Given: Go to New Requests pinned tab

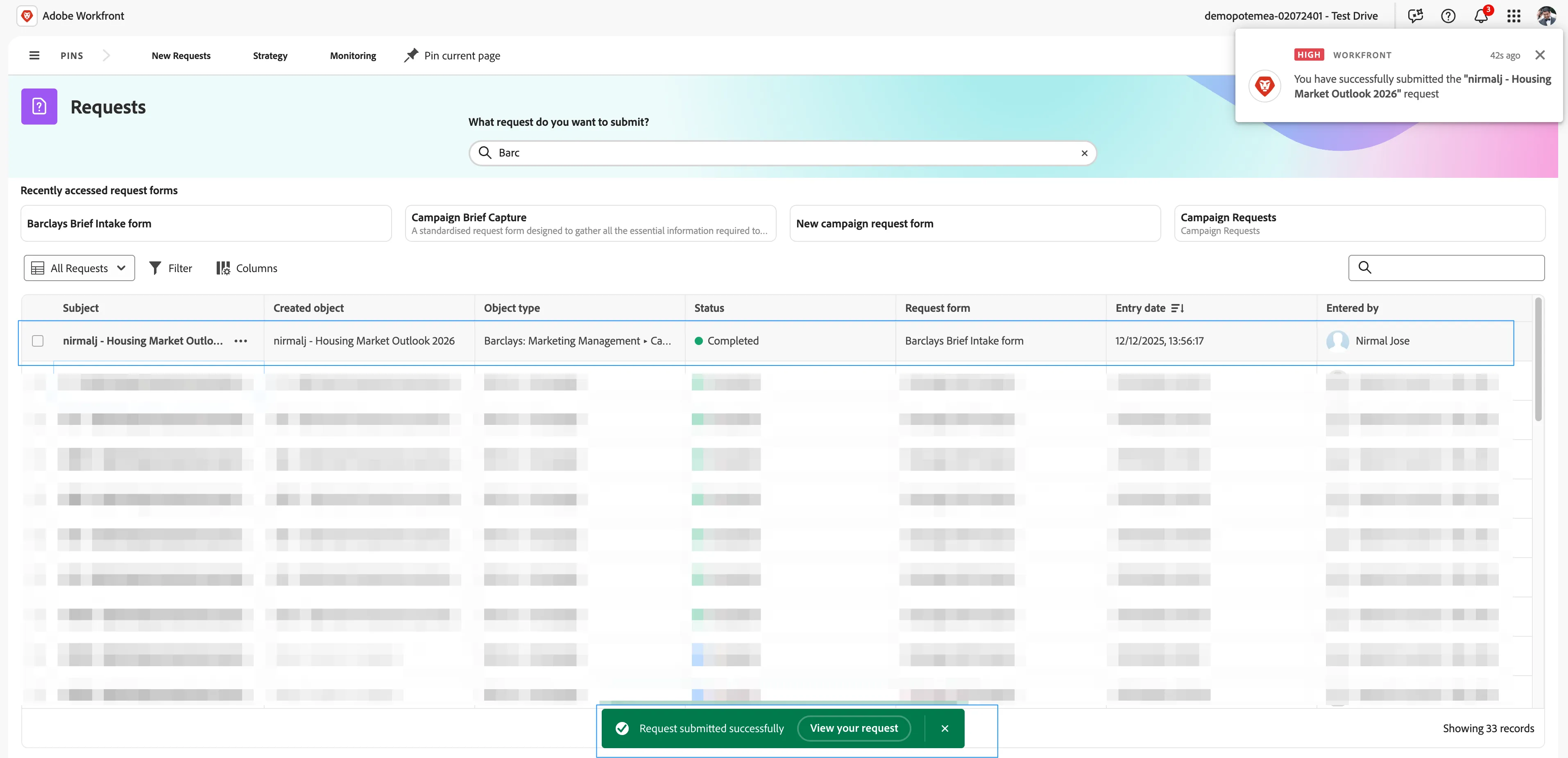Looking at the screenshot, I should 181,56.
